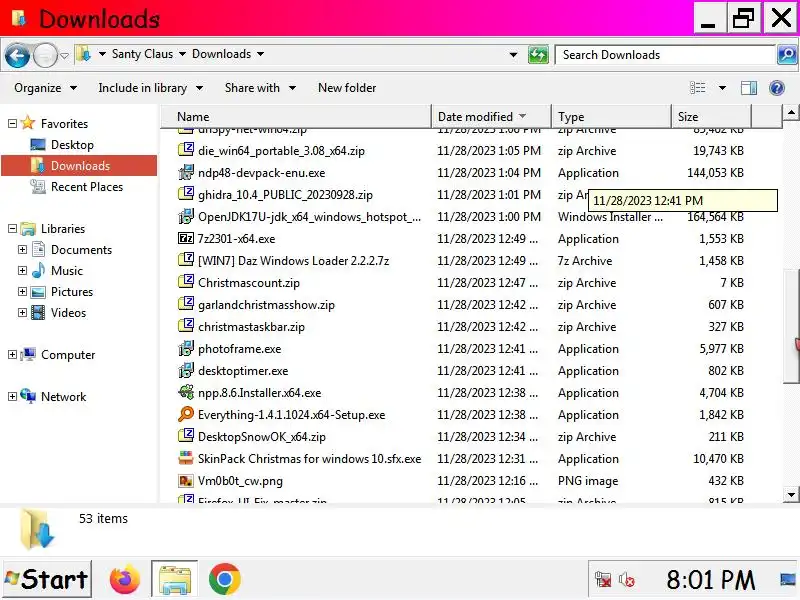Click the Back navigation arrow
This screenshot has height=600, width=800.
[x=17, y=55]
